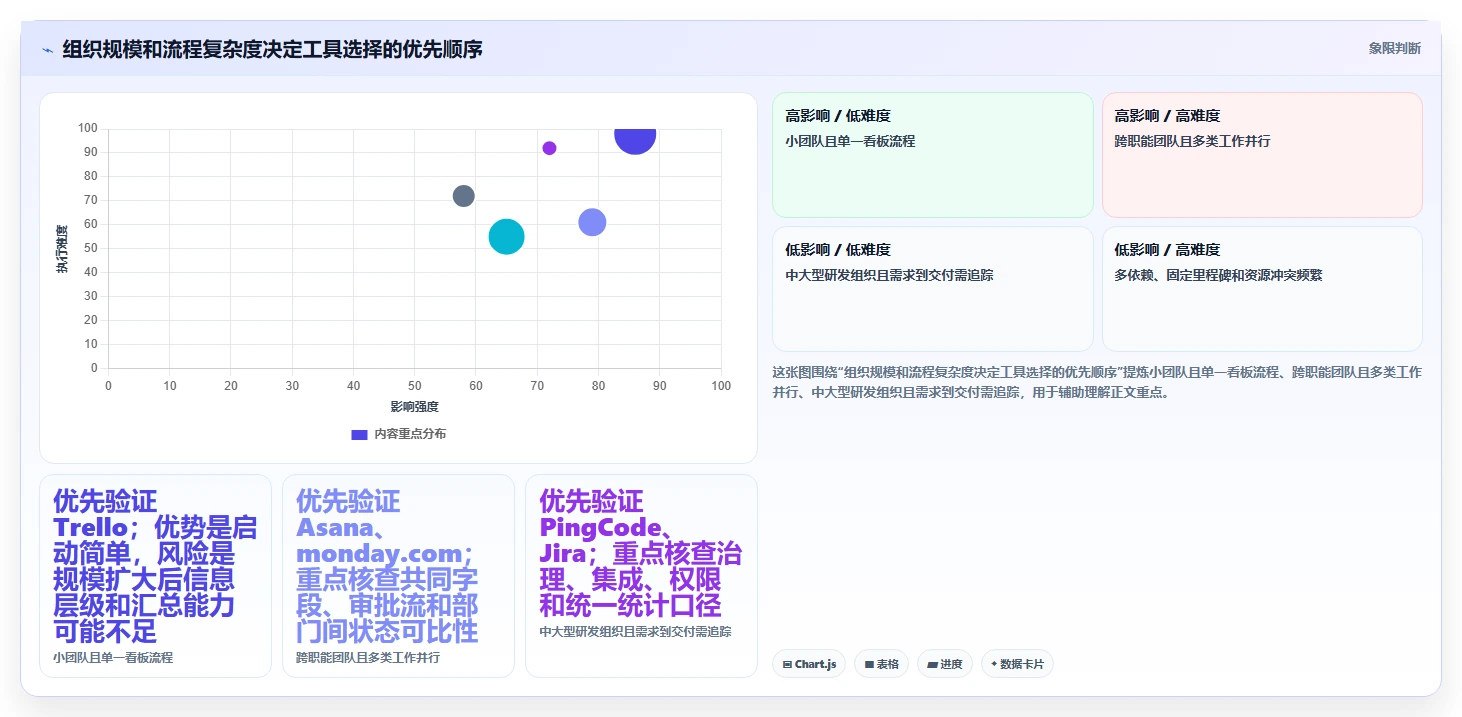Click the 影响强度 x-axis title
1462x717 pixels.
[x=414, y=407]
